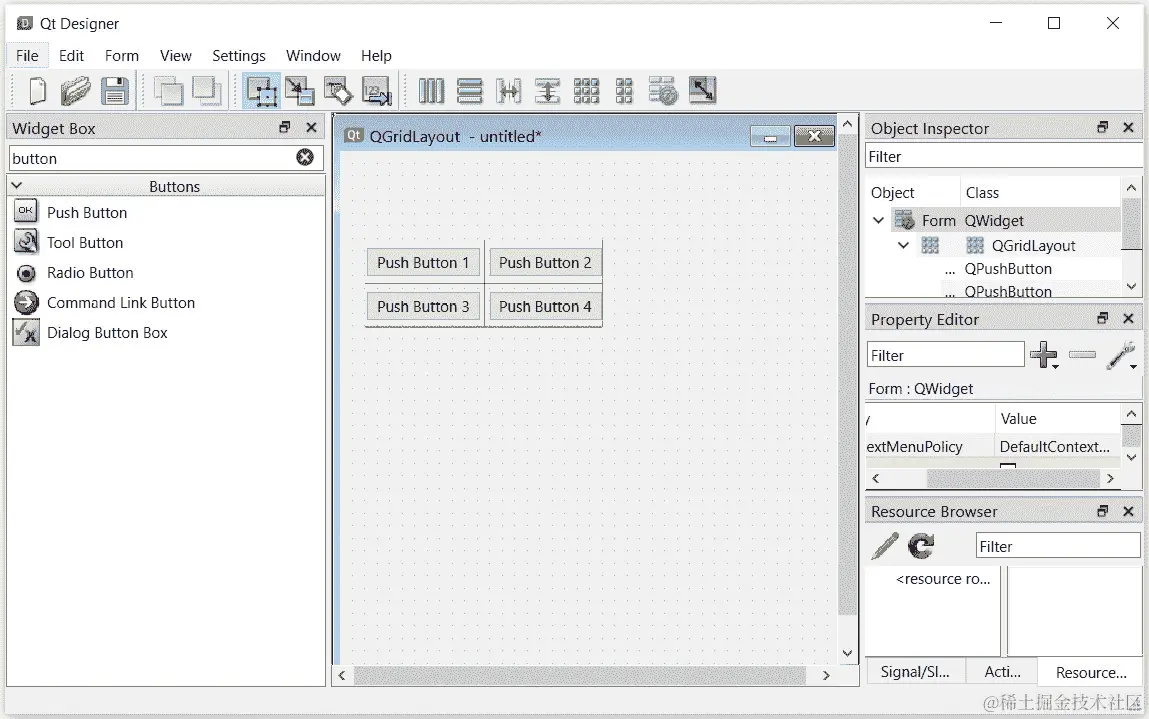Apply horizontal splitter layout icon
The width and height of the screenshot is (1149, 719).
click(x=509, y=92)
